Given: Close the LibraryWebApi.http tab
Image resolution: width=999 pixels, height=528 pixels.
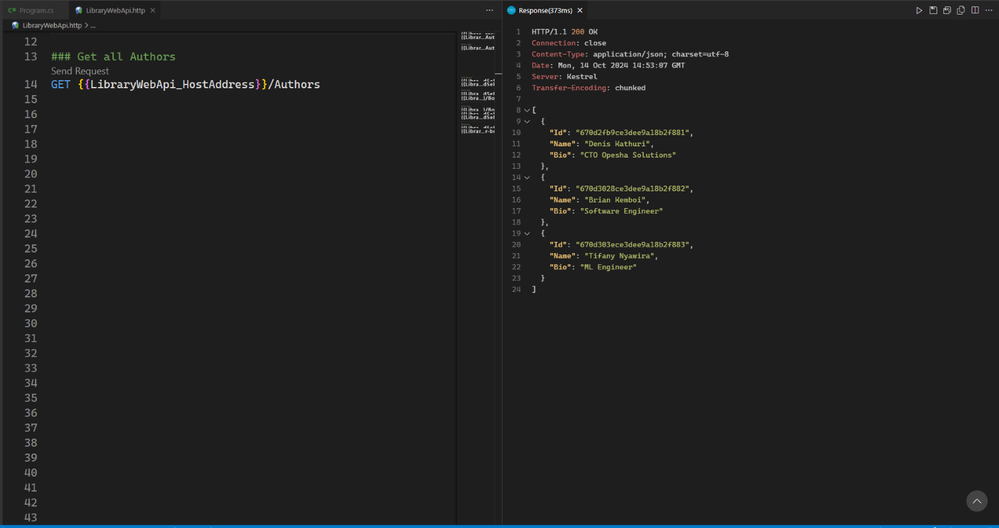Looking at the screenshot, I should click(153, 10).
